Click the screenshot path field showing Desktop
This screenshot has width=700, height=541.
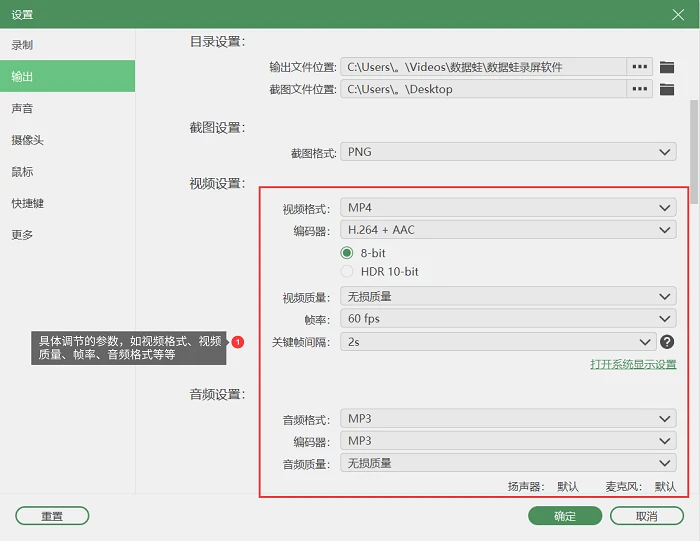pos(483,89)
